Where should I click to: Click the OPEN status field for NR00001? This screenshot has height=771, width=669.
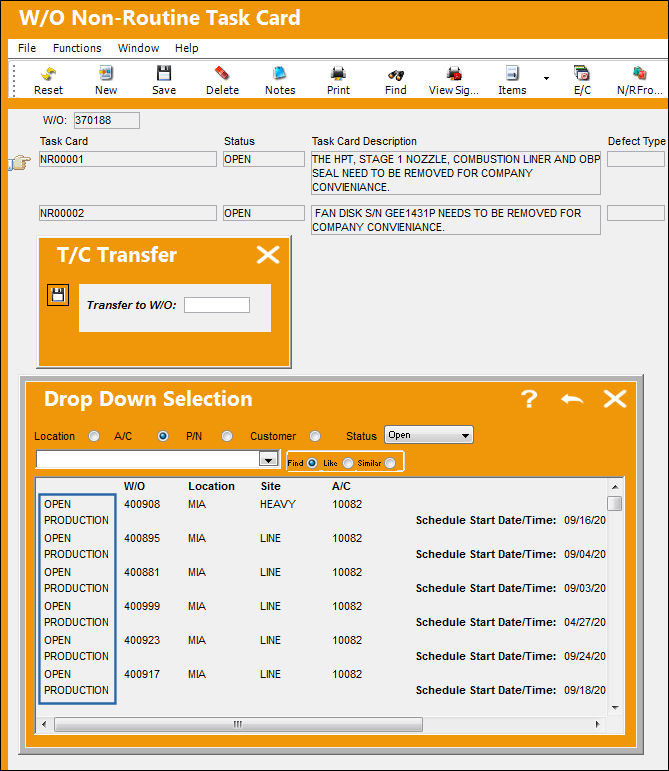pyautogui.click(x=264, y=159)
